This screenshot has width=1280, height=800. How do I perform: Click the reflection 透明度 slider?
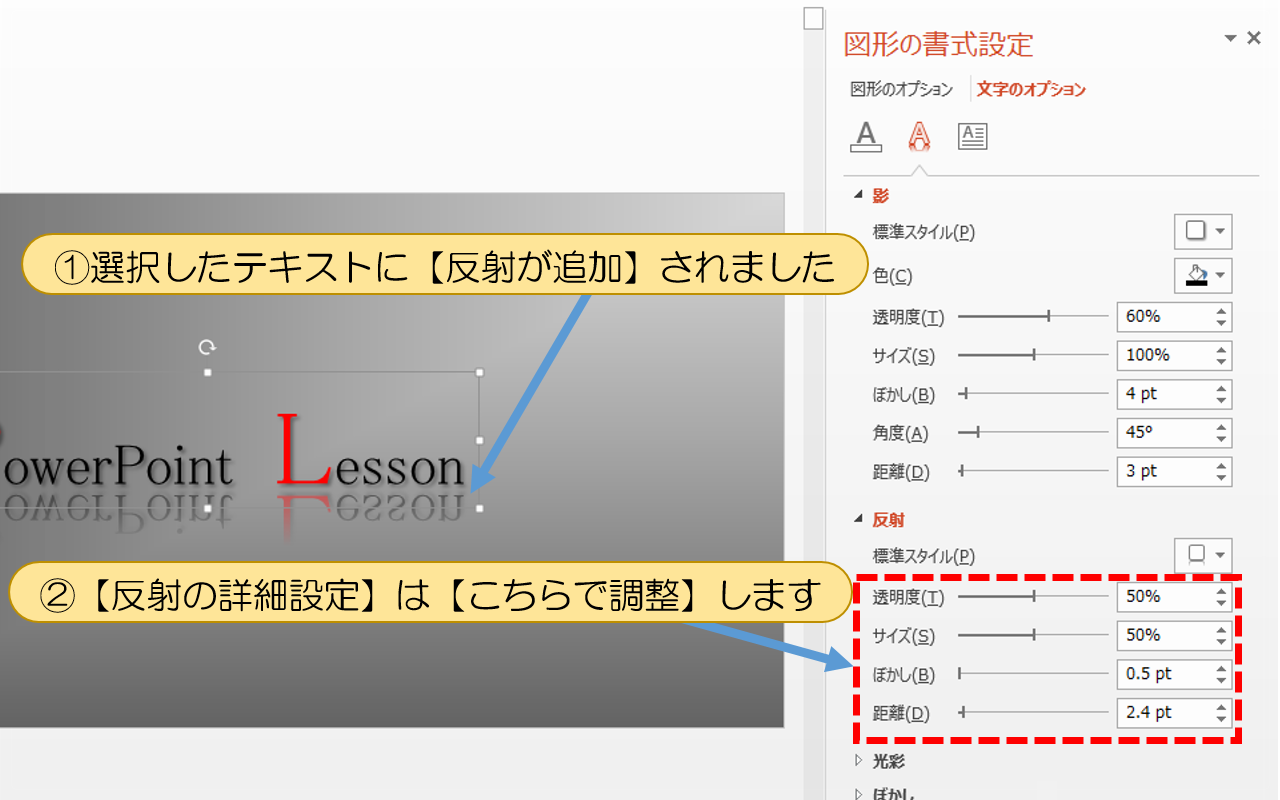pos(1033,596)
